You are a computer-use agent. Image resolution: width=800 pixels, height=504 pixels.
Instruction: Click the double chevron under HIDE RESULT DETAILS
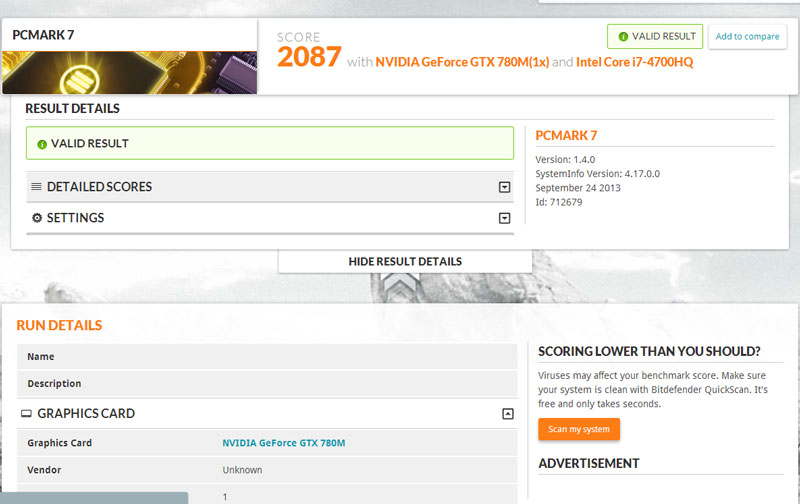(x=400, y=286)
